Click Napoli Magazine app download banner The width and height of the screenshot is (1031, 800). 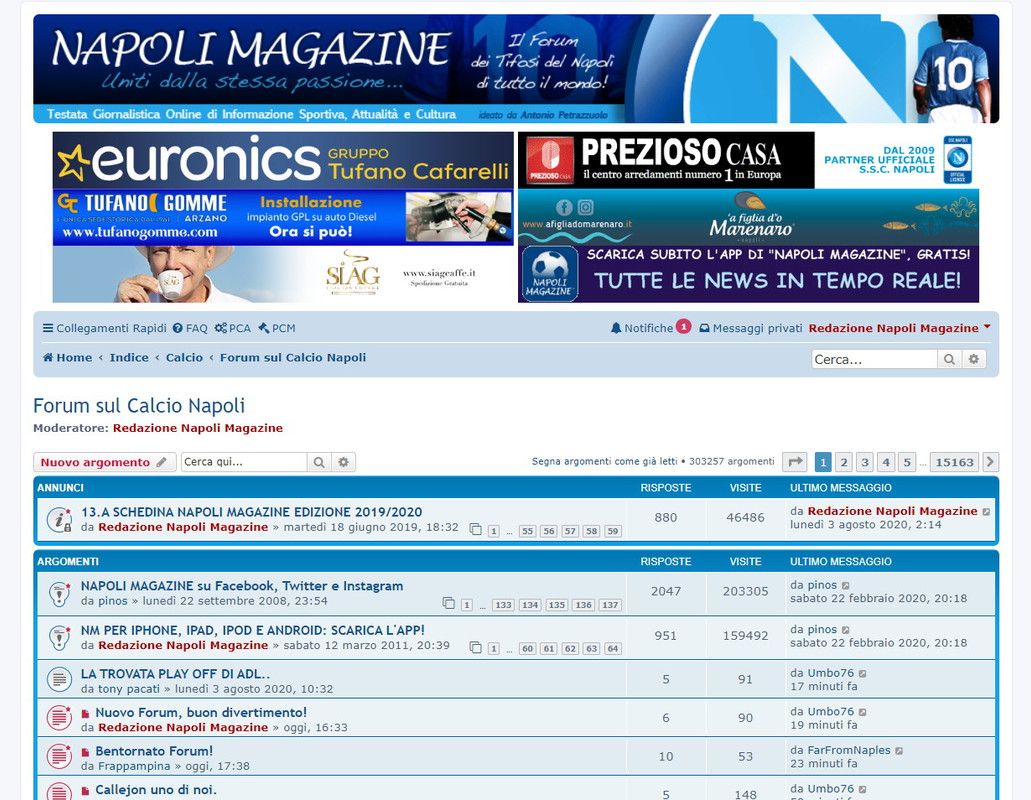click(748, 275)
